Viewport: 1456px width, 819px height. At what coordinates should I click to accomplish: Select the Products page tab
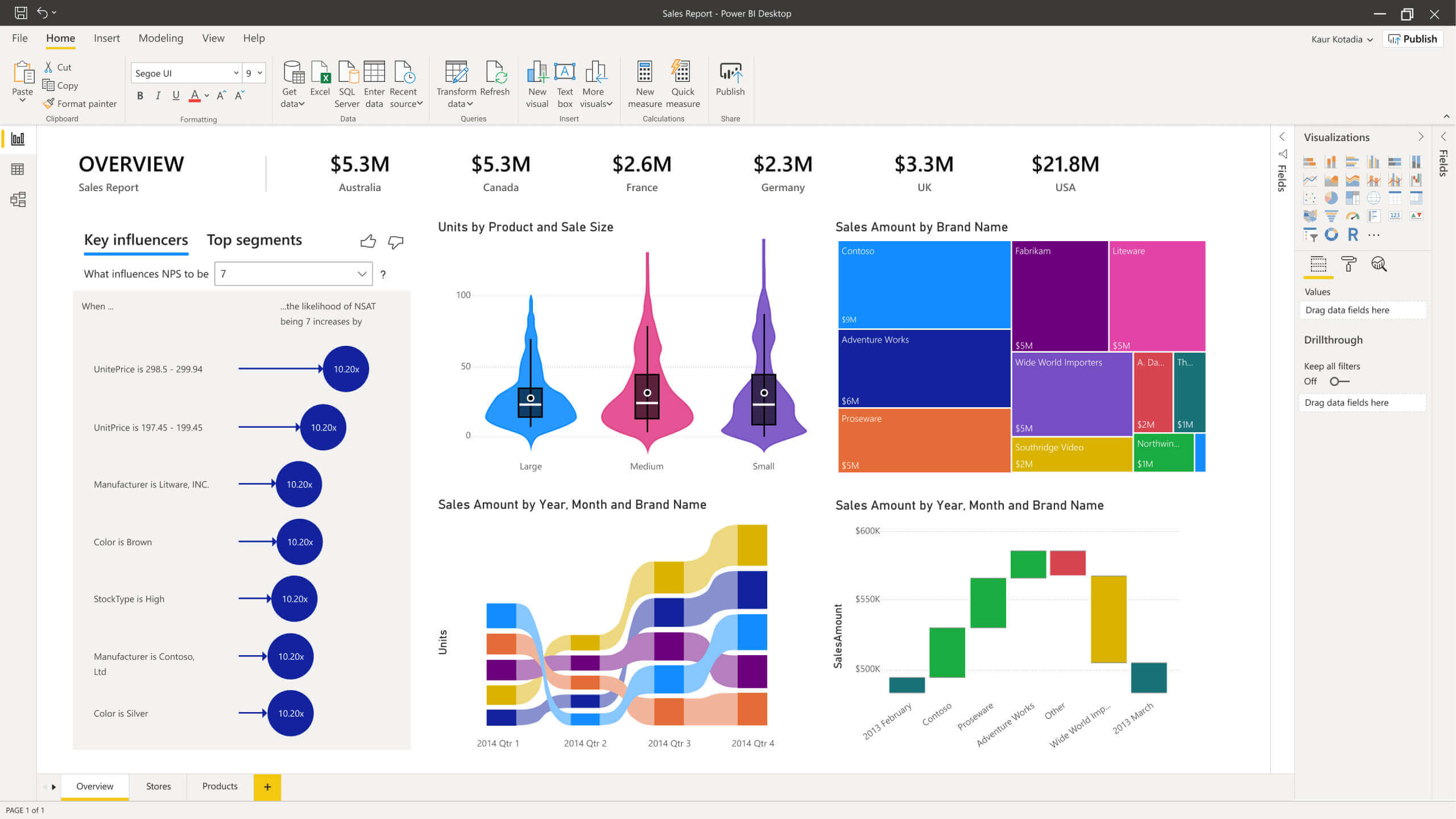point(219,786)
